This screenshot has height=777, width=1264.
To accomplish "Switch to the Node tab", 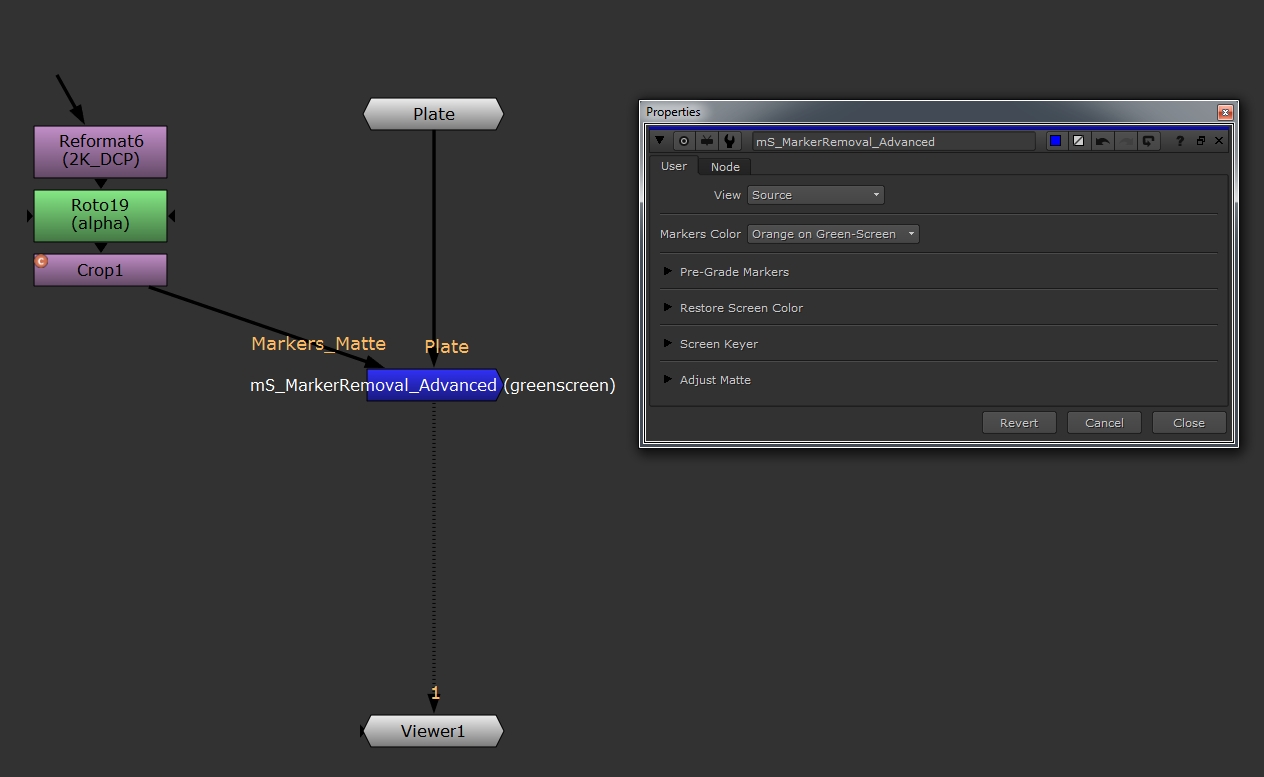I will click(725, 167).
